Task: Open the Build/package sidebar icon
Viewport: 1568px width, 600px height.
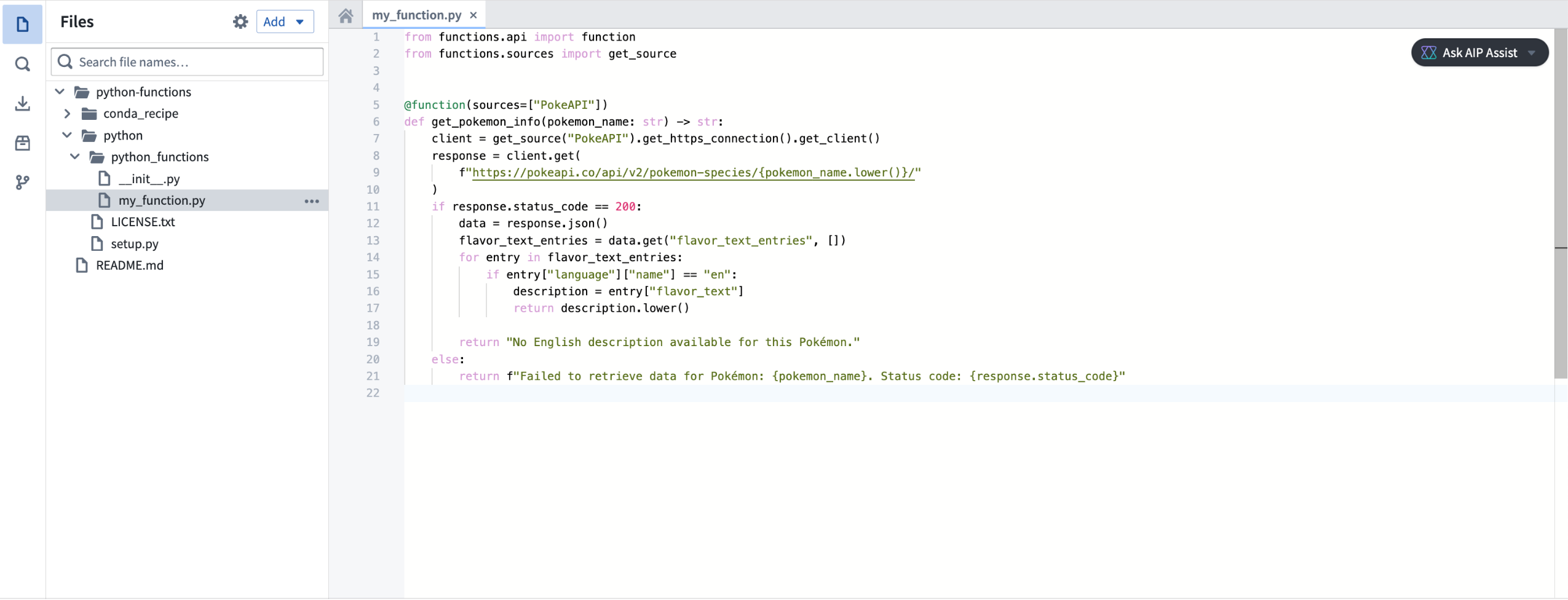Action: pos(23,143)
